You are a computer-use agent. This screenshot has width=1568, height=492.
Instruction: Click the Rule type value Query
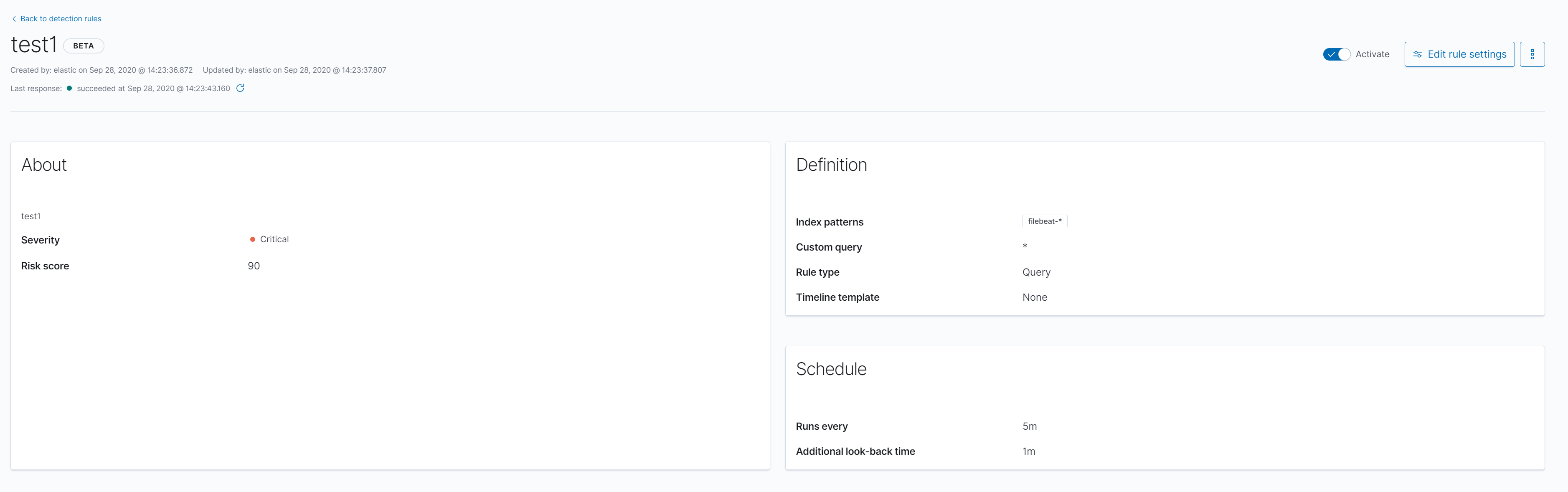[1036, 272]
